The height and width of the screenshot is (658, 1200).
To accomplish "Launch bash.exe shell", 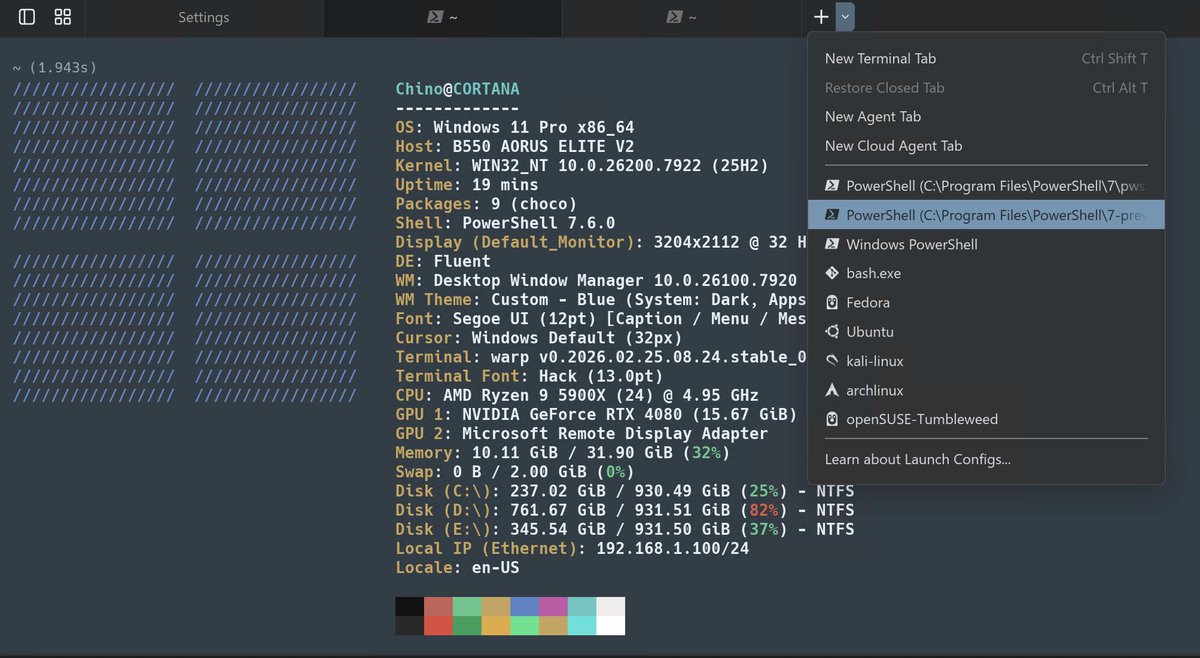I will pos(986,273).
